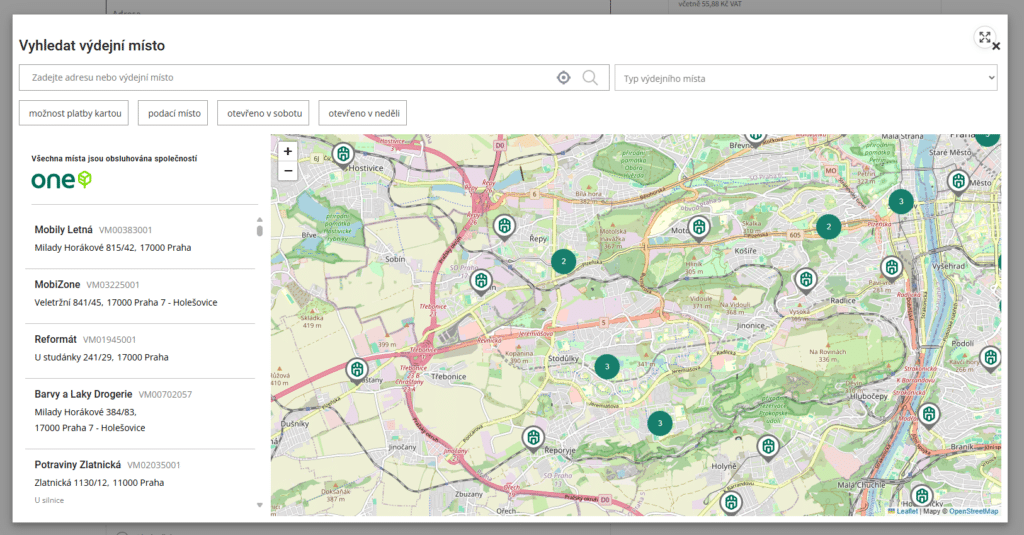Zoom out on the map
Screen dimensions: 1024x535
(287, 171)
